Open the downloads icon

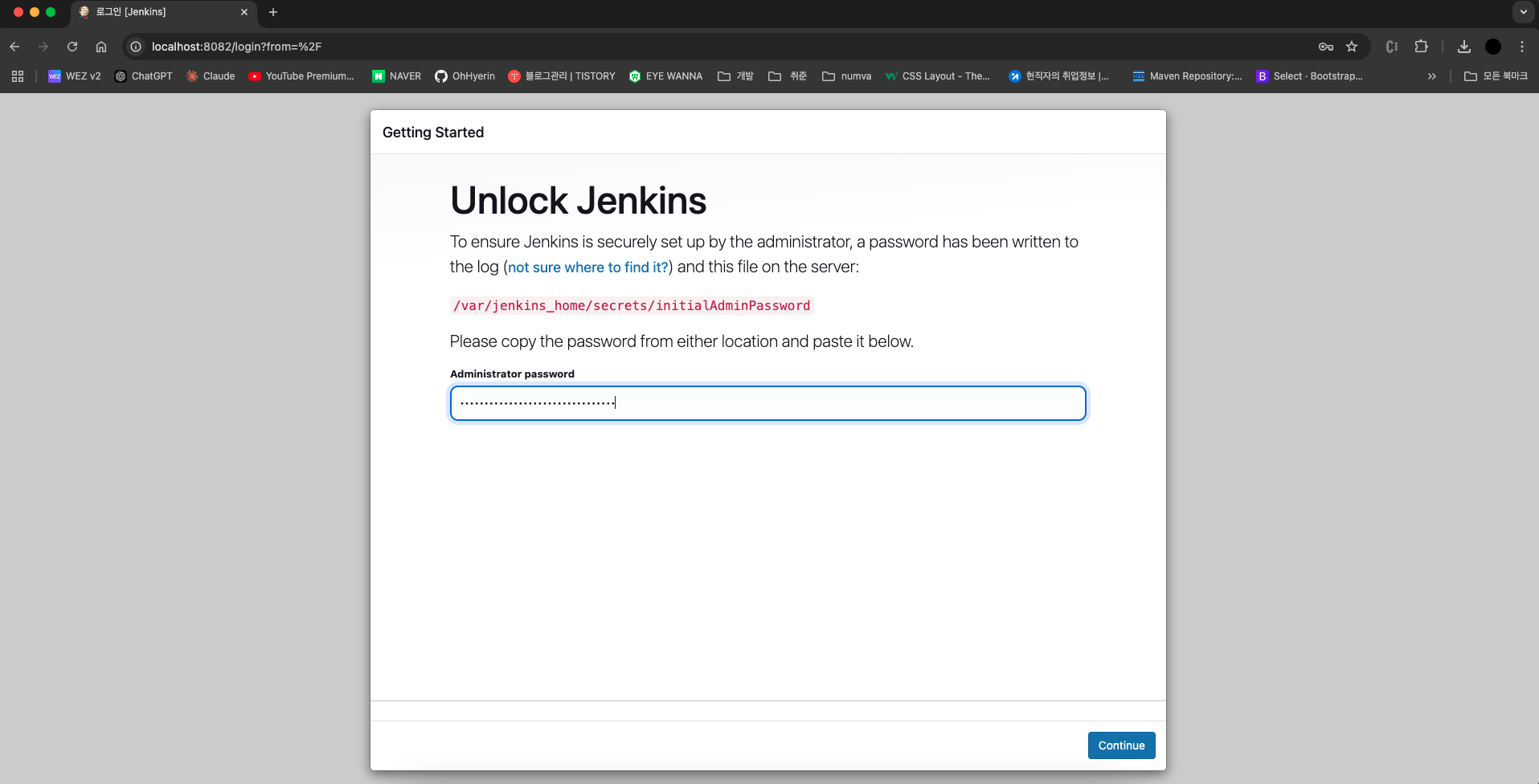coord(1464,47)
